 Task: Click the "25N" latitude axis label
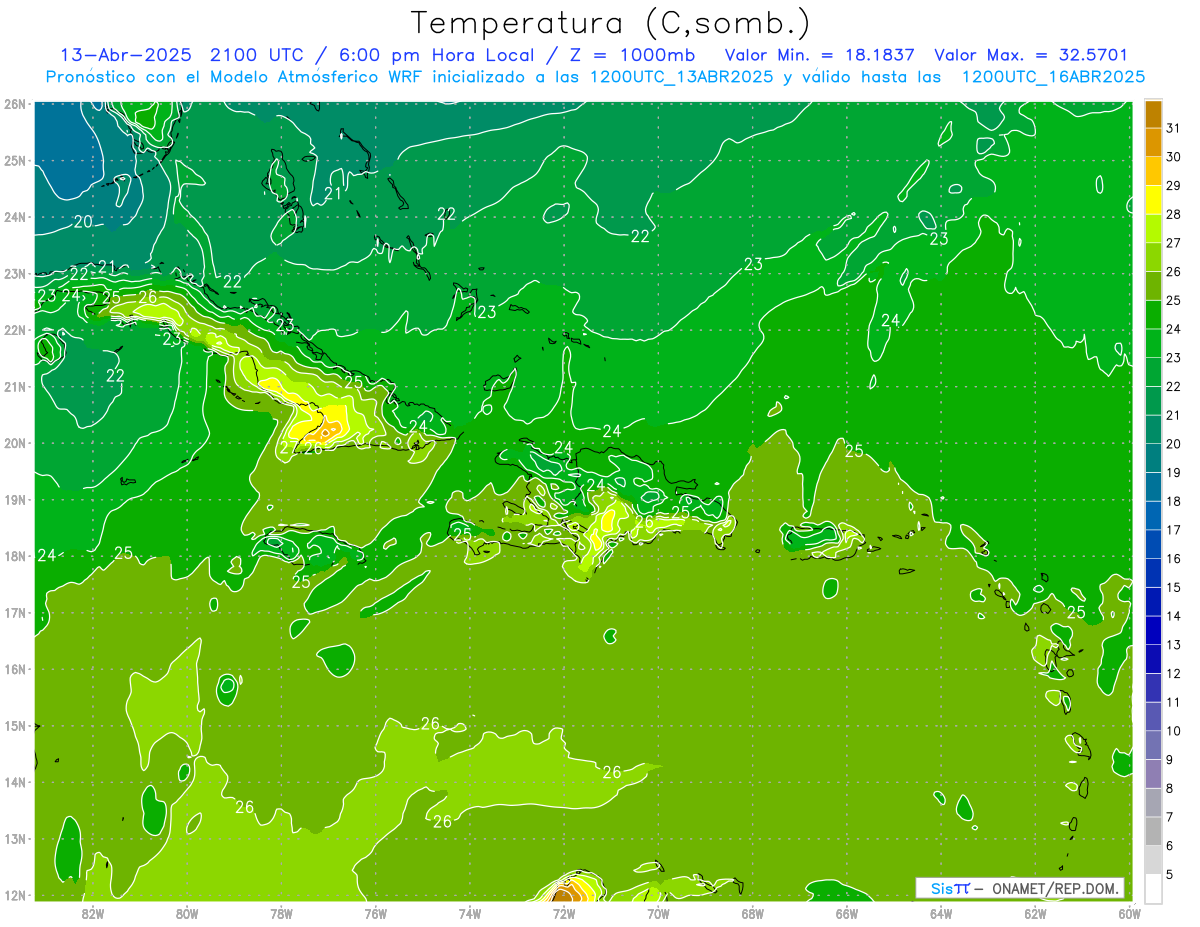(14, 160)
